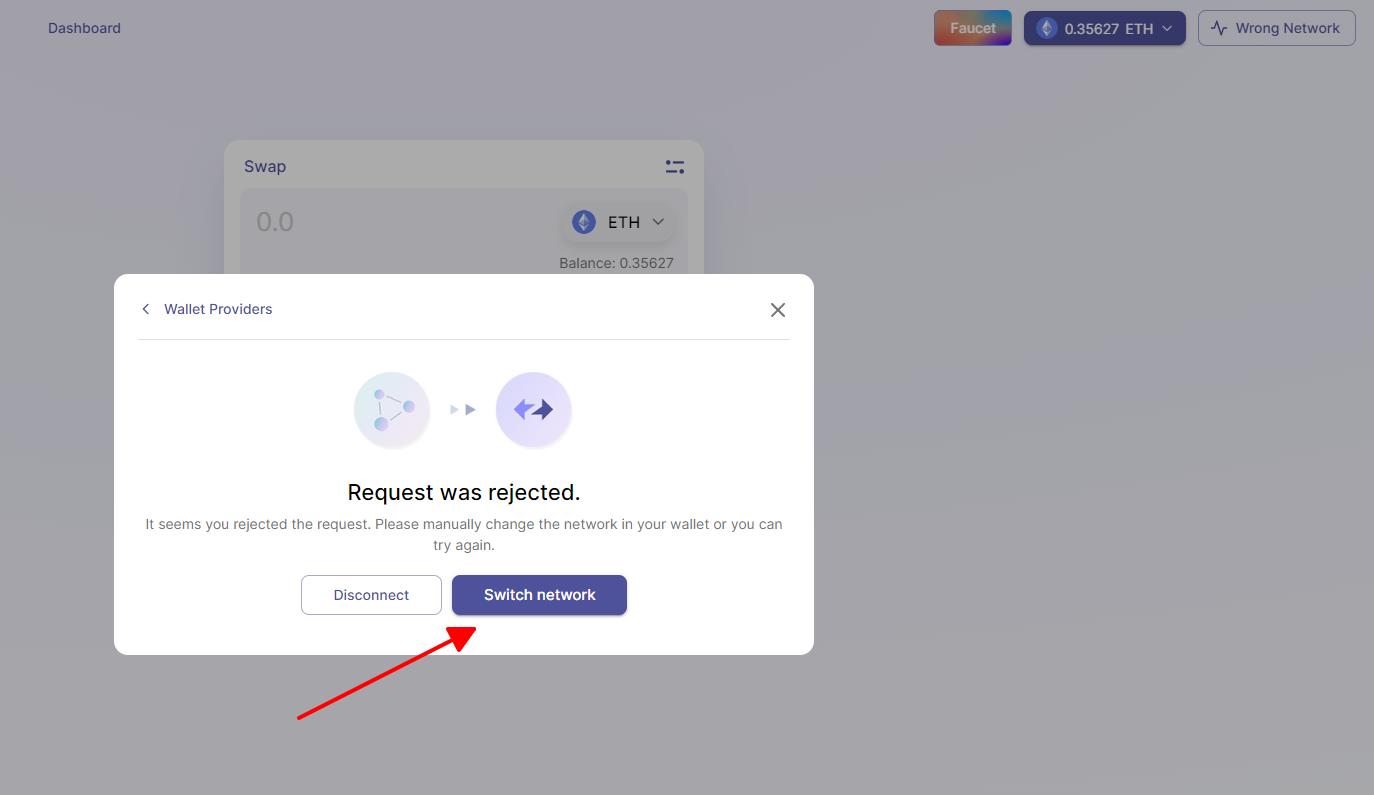The image size is (1374, 795).
Task: Click the Wallet Providers heading text
Action: click(218, 309)
